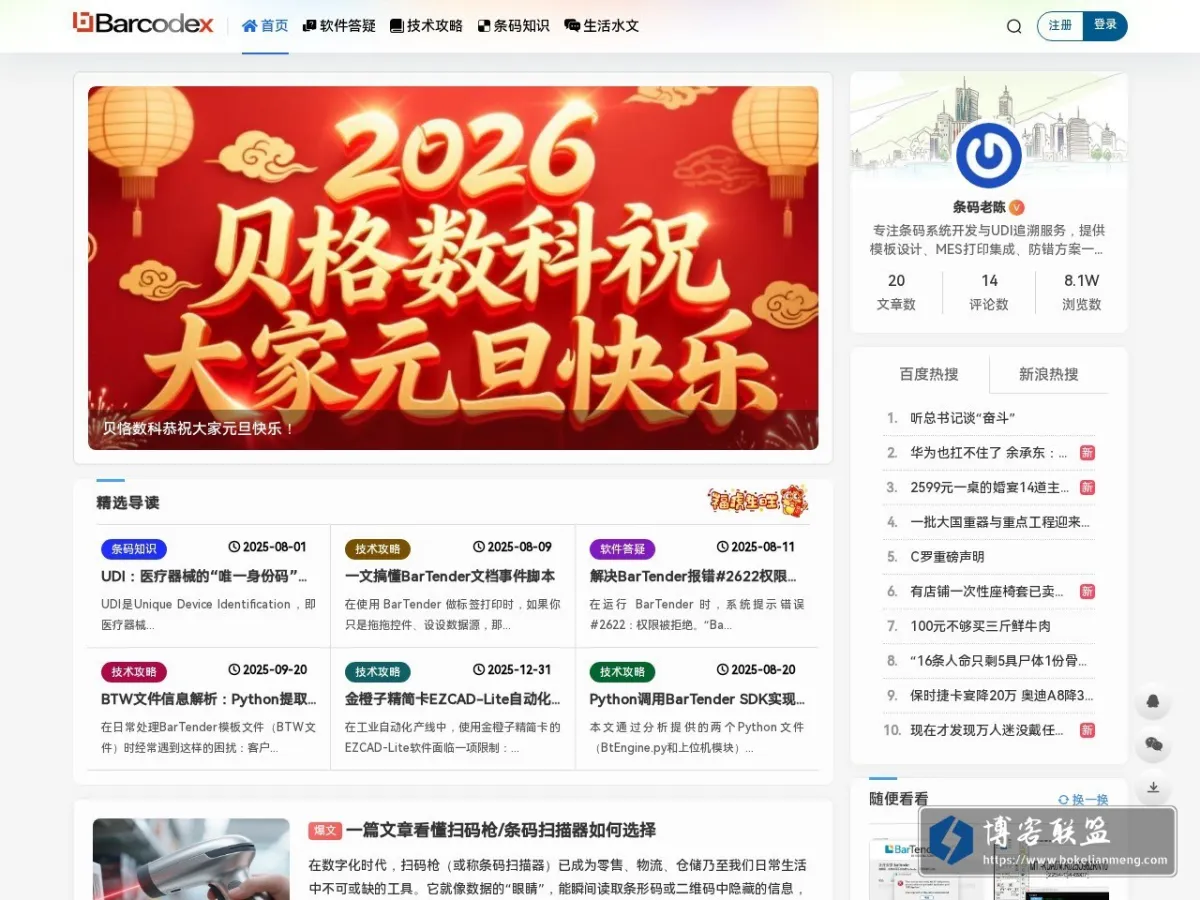Open hot search 华为也扛不住了 余承东
The image size is (1200, 900).
click(989, 453)
